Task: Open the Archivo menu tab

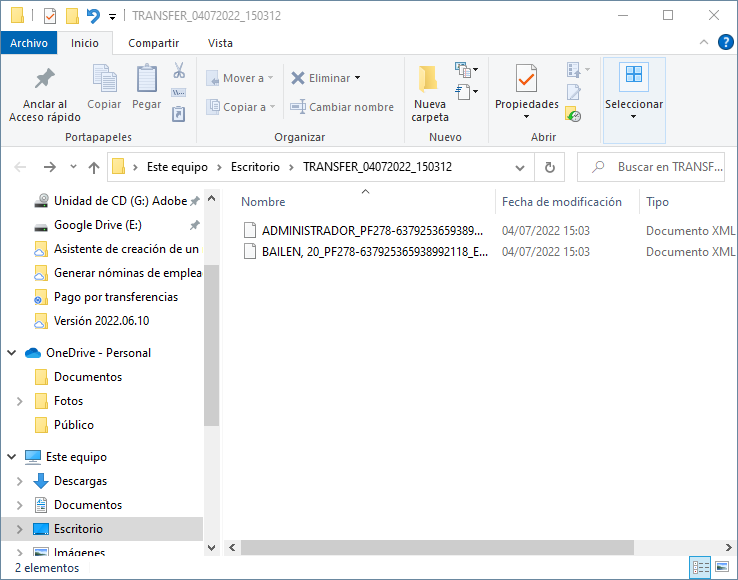Action: (29, 43)
